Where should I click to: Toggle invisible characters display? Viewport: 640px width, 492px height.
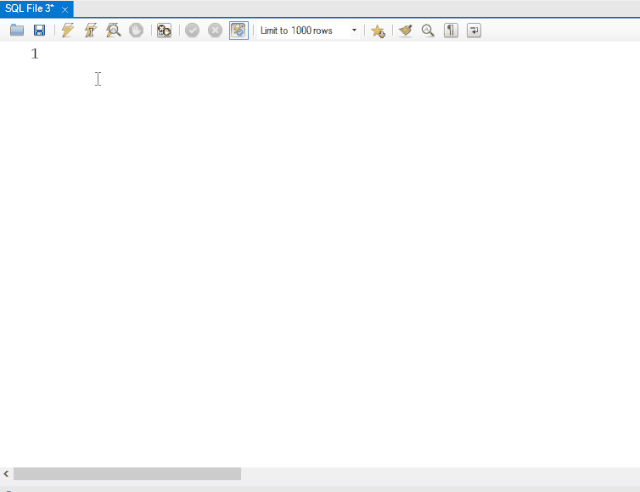pyautogui.click(x=451, y=31)
